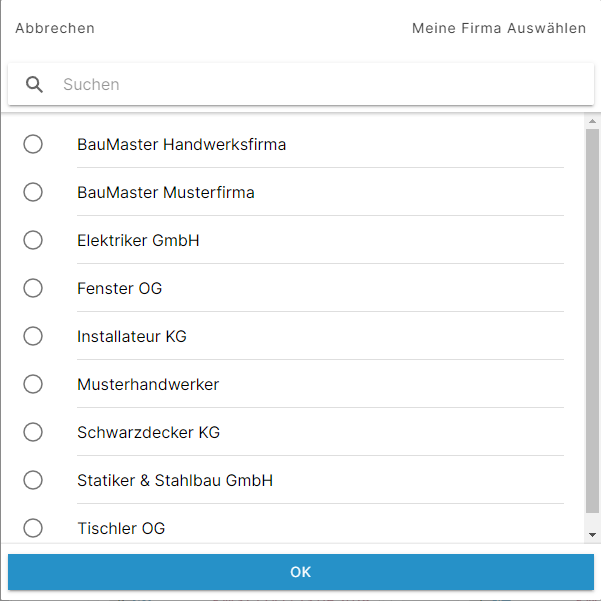Select the Tischler OG radio button
Screen dimensions: 601x601
tap(33, 528)
